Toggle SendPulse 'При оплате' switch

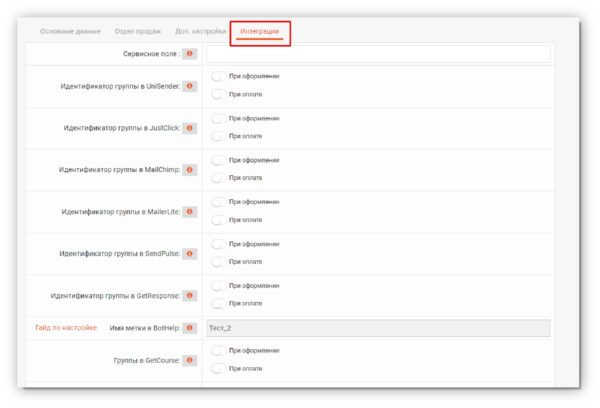(218, 261)
